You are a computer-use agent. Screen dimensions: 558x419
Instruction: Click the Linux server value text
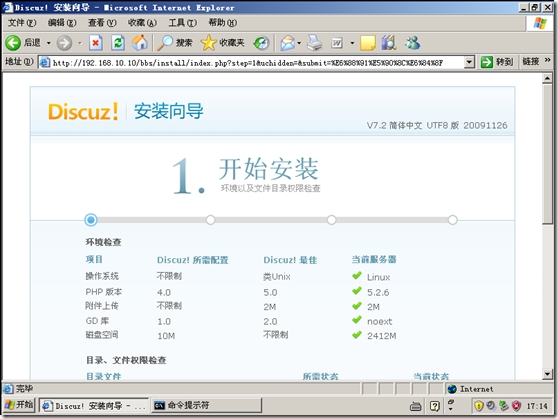(378, 277)
